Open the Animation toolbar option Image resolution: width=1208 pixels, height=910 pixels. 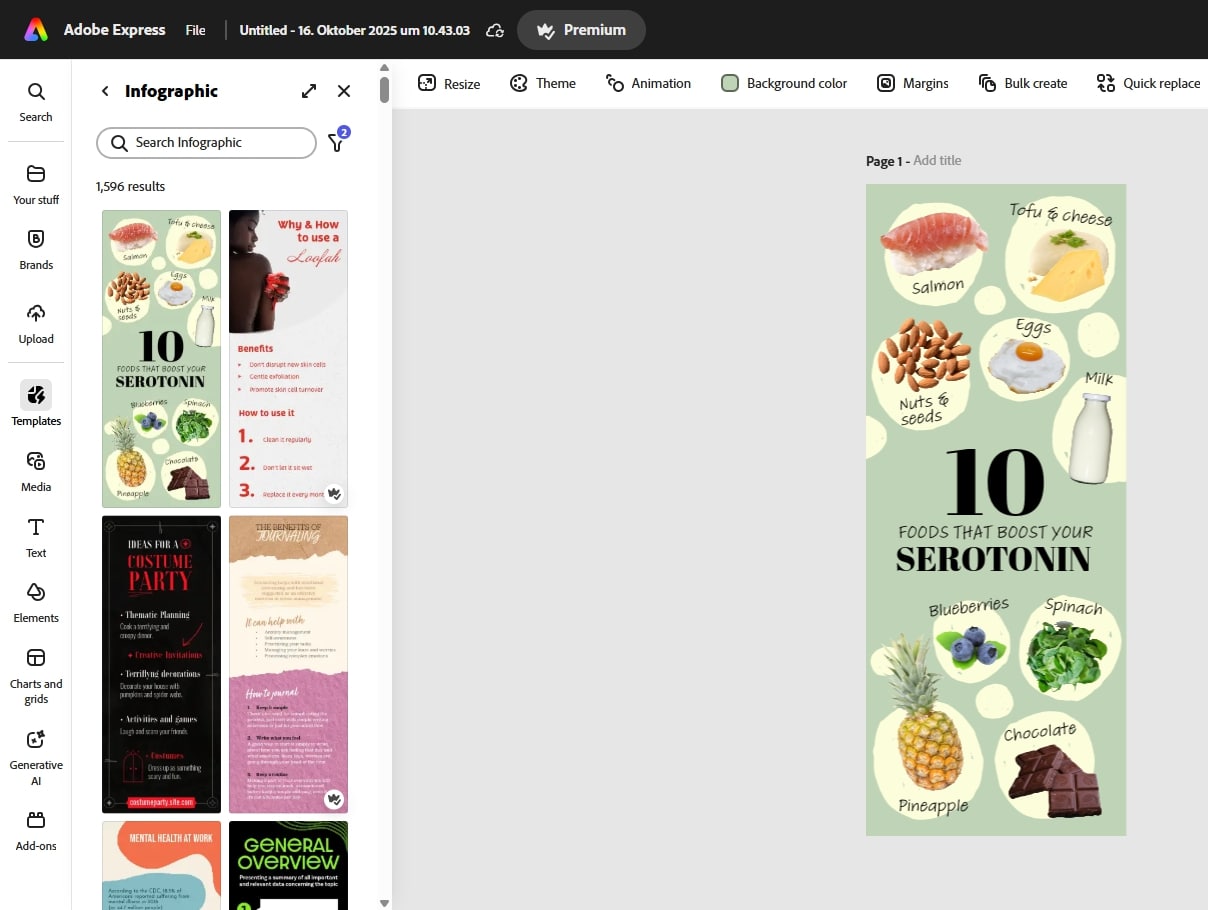coord(648,83)
